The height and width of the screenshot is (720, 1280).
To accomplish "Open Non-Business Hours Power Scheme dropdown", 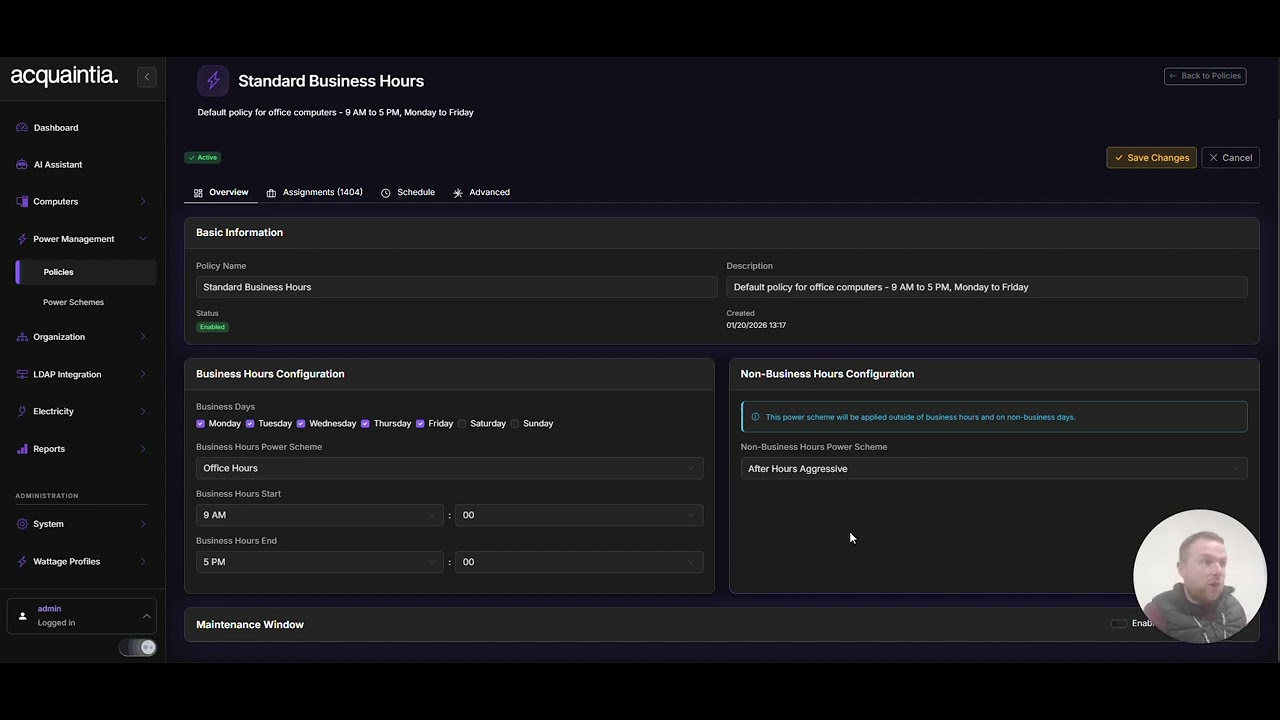I will (x=993, y=469).
